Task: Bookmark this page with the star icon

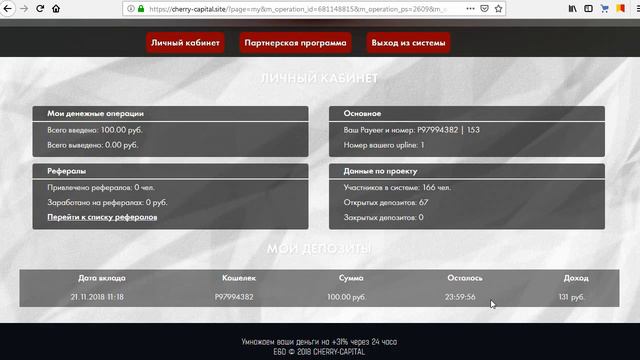Action: (498, 9)
